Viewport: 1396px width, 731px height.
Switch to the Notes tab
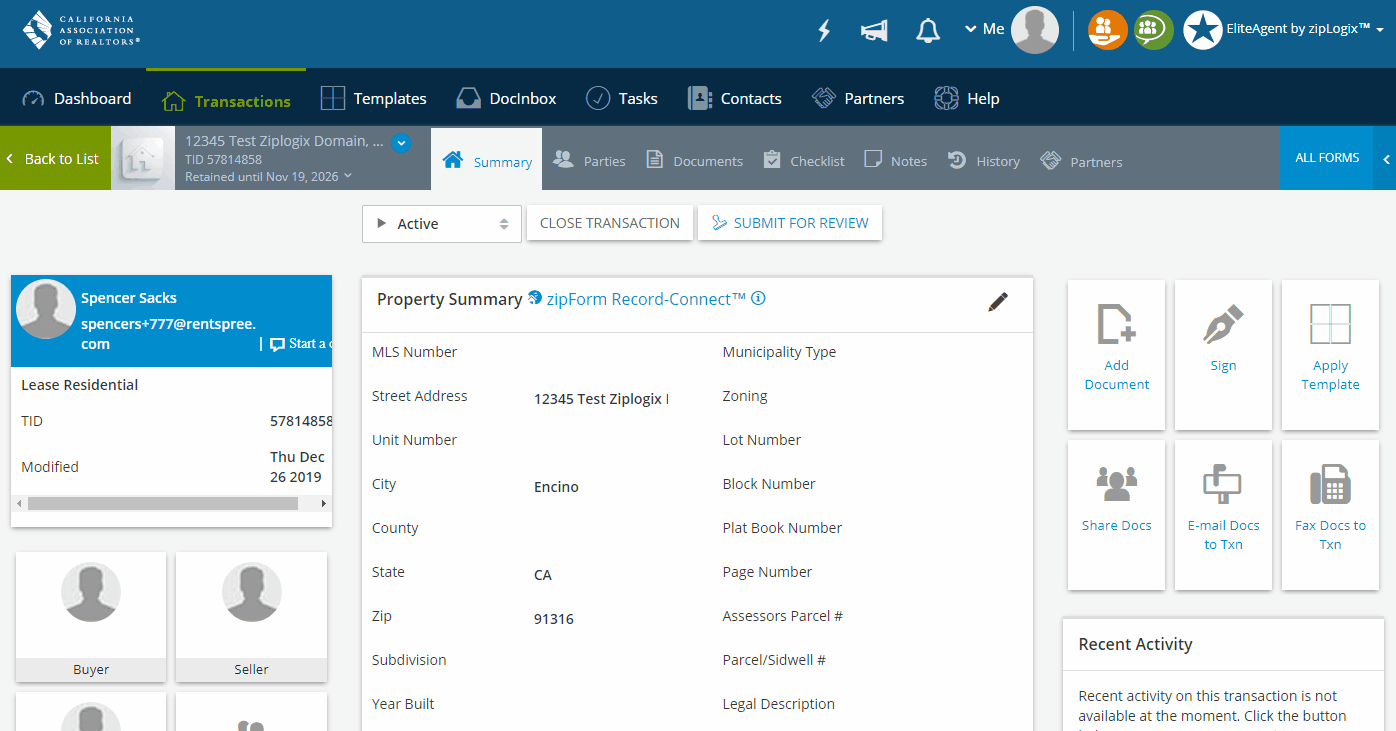click(895, 160)
